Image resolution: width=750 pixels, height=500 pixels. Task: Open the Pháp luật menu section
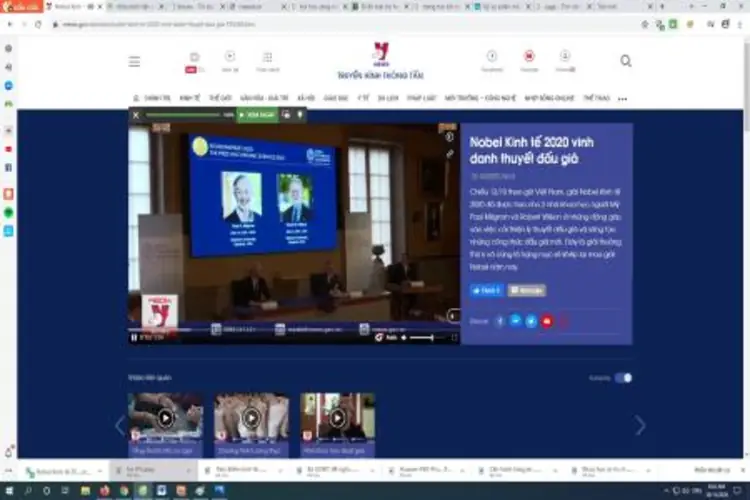420,99
